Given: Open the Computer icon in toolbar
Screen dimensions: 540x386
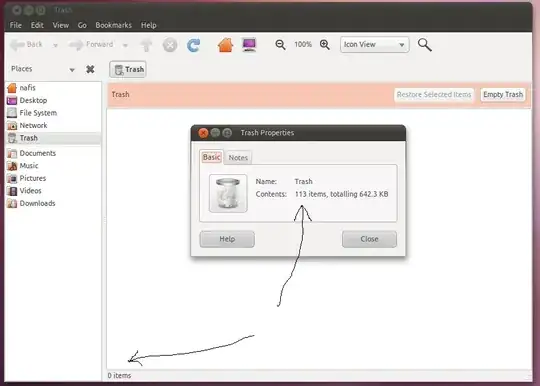Looking at the screenshot, I should [x=249, y=45].
